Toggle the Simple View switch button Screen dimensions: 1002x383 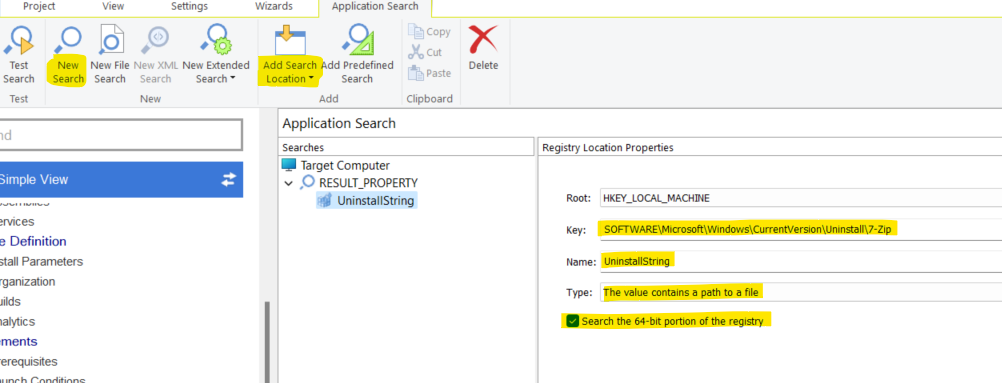[x=229, y=180]
